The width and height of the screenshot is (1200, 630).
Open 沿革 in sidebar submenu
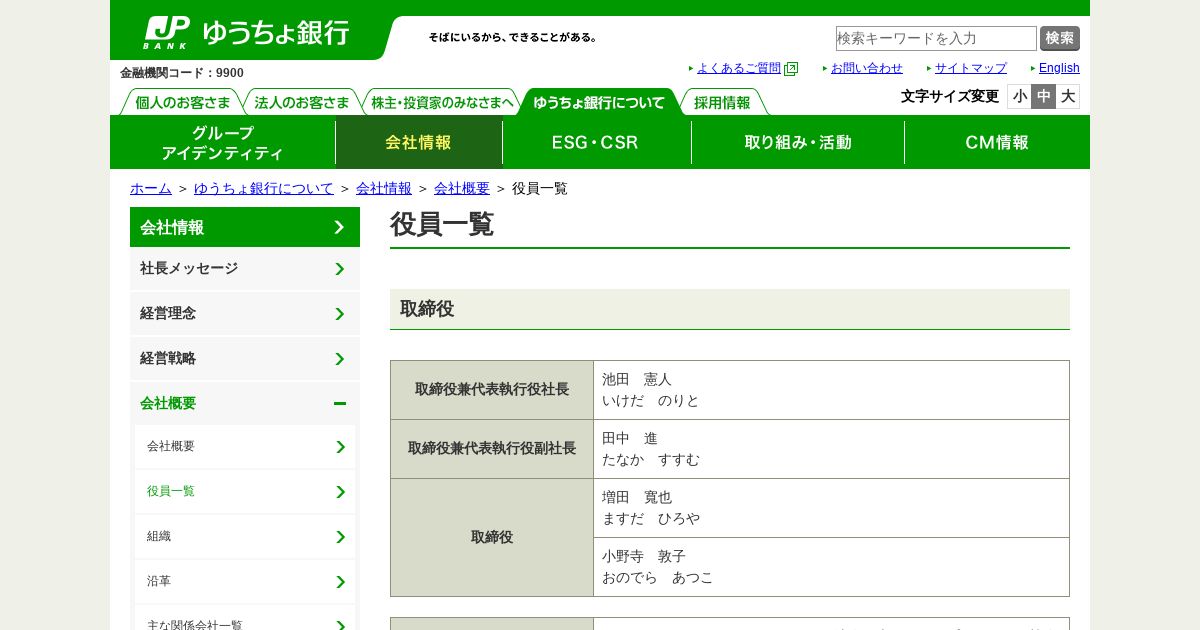(x=245, y=582)
